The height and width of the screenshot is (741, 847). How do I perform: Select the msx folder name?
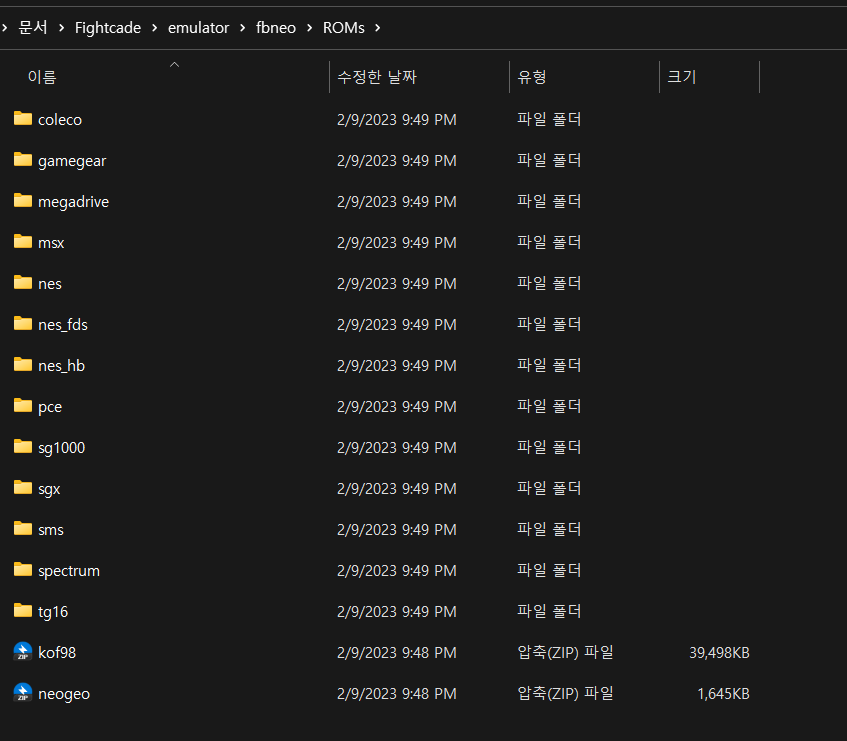tap(51, 243)
